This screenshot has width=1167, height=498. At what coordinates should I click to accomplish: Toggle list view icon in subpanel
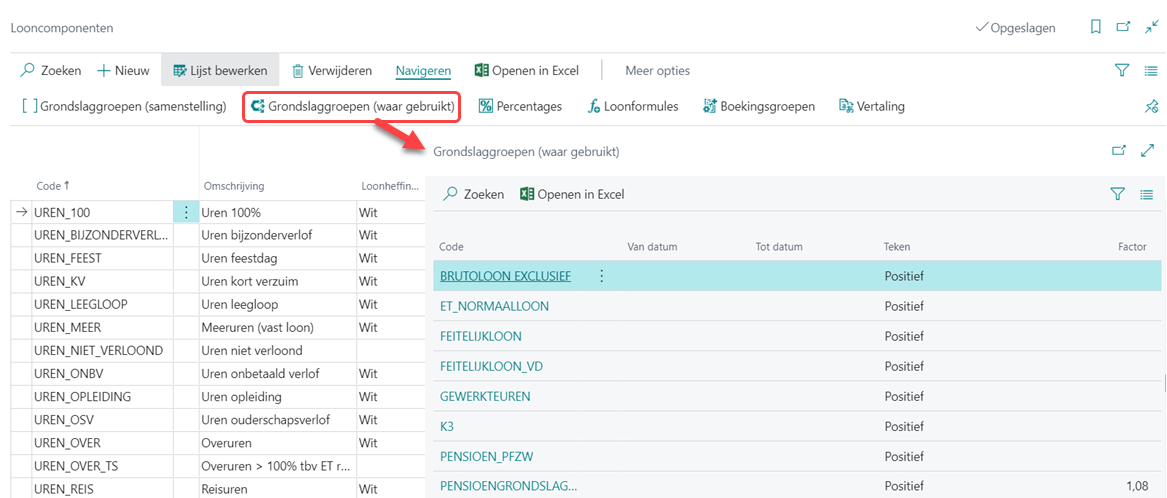[x=1146, y=194]
